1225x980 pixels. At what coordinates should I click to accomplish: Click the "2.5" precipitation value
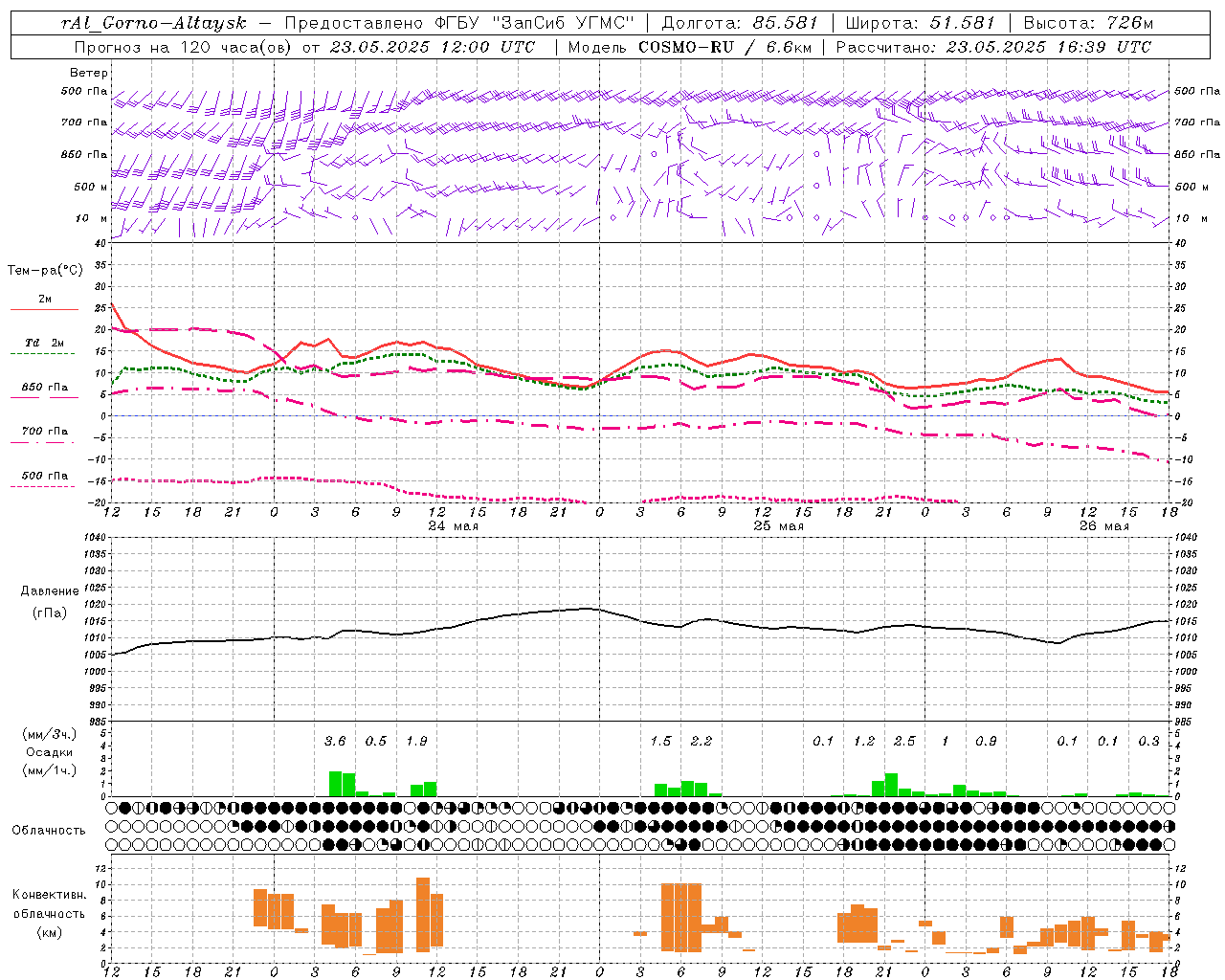point(904,741)
